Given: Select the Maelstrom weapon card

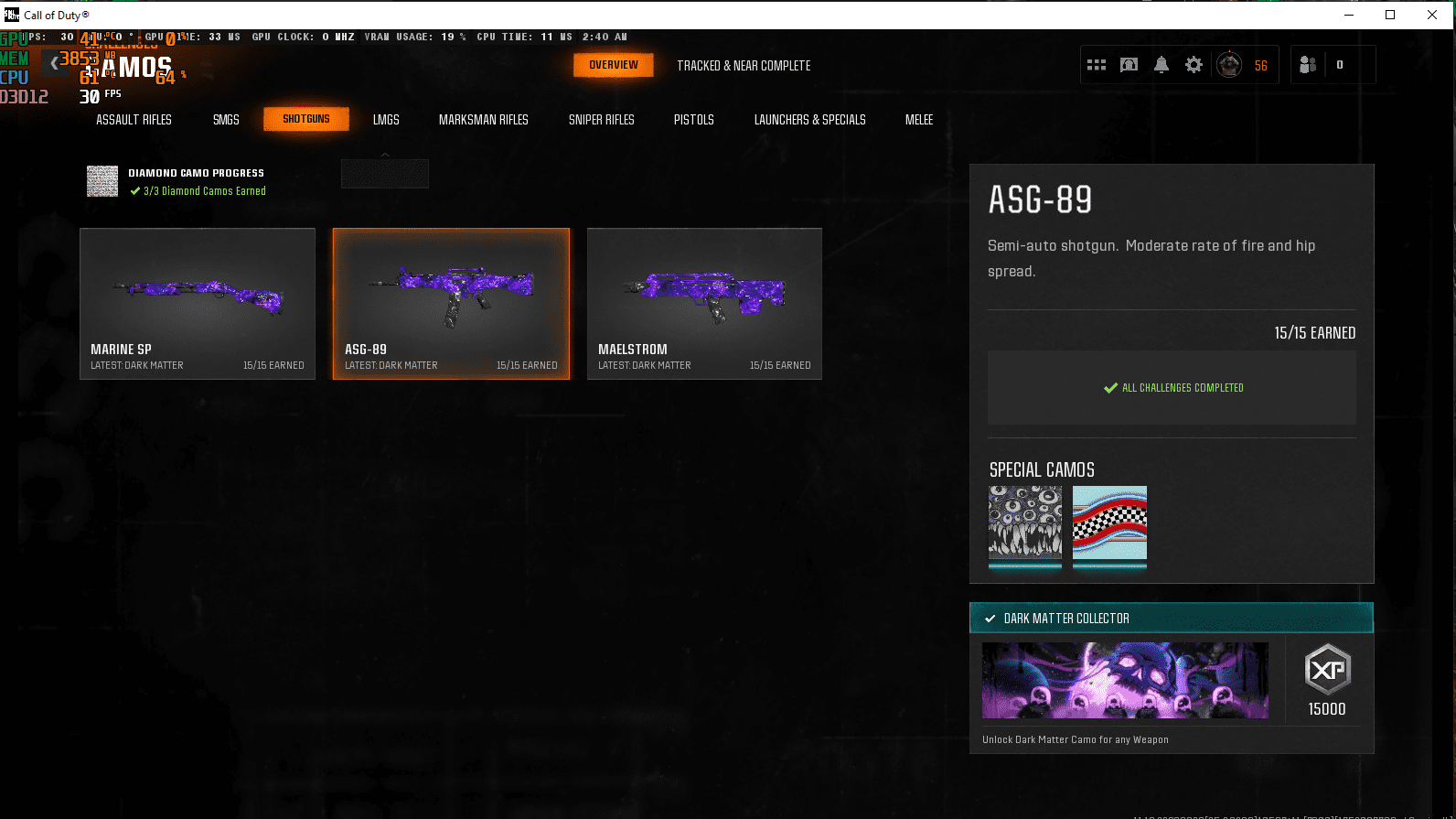Looking at the screenshot, I should point(704,303).
